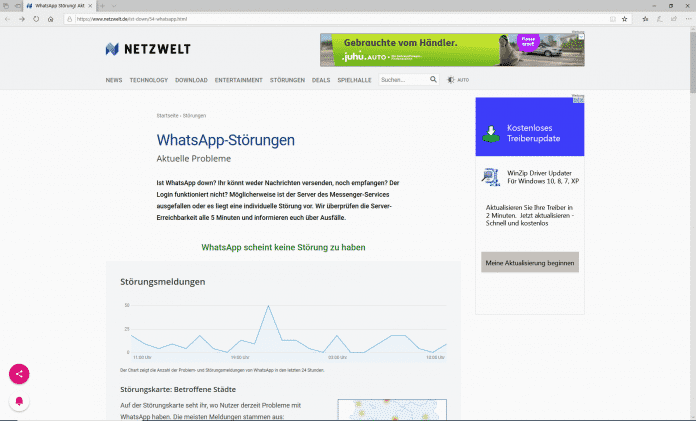This screenshot has height=421, width=696.
Task: Click Meine Aktualisierung beginnen button
Action: (529, 263)
